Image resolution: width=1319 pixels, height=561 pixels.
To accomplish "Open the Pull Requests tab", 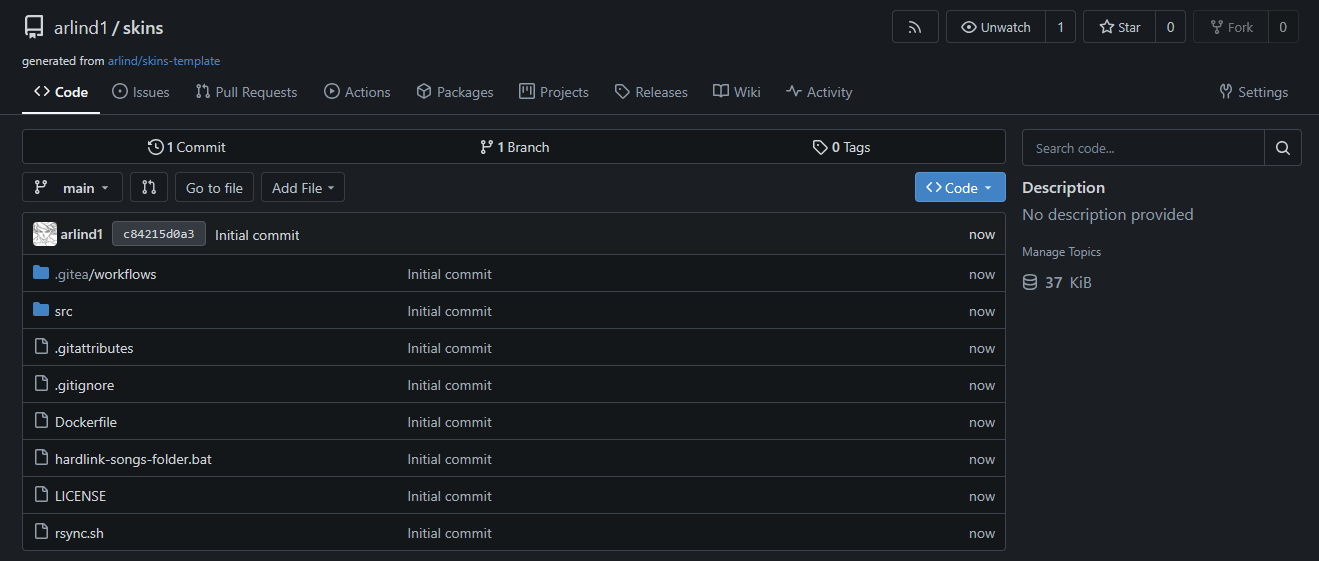I will pyautogui.click(x=246, y=92).
